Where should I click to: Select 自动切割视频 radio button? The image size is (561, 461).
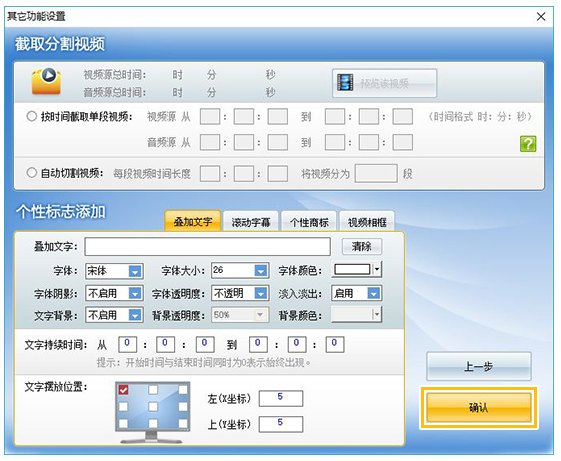point(31,173)
